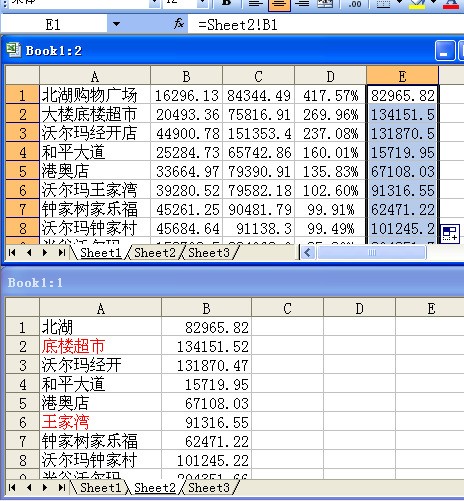
Task: Click the Select All corner in Book1:1
Action: (x=23, y=307)
